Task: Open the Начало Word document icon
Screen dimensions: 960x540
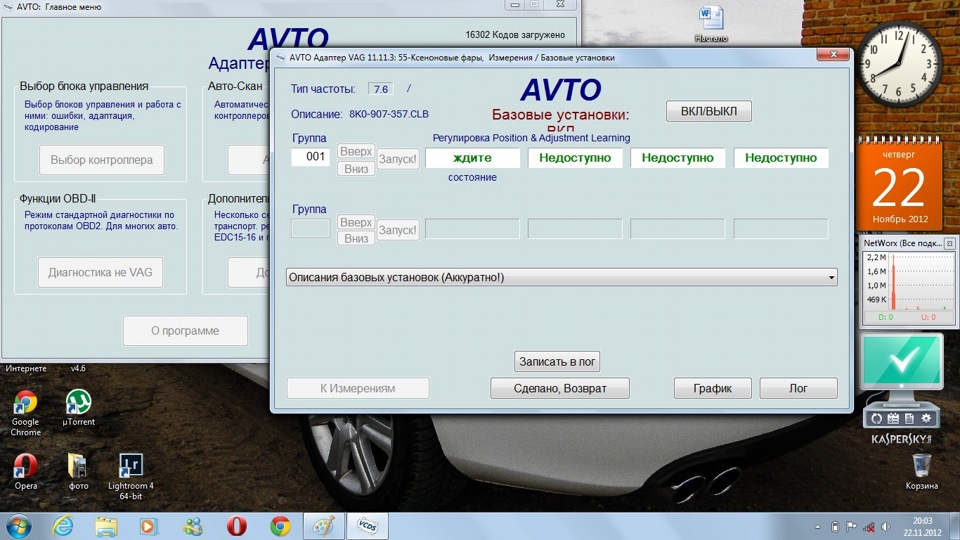Action: pyautogui.click(x=711, y=24)
